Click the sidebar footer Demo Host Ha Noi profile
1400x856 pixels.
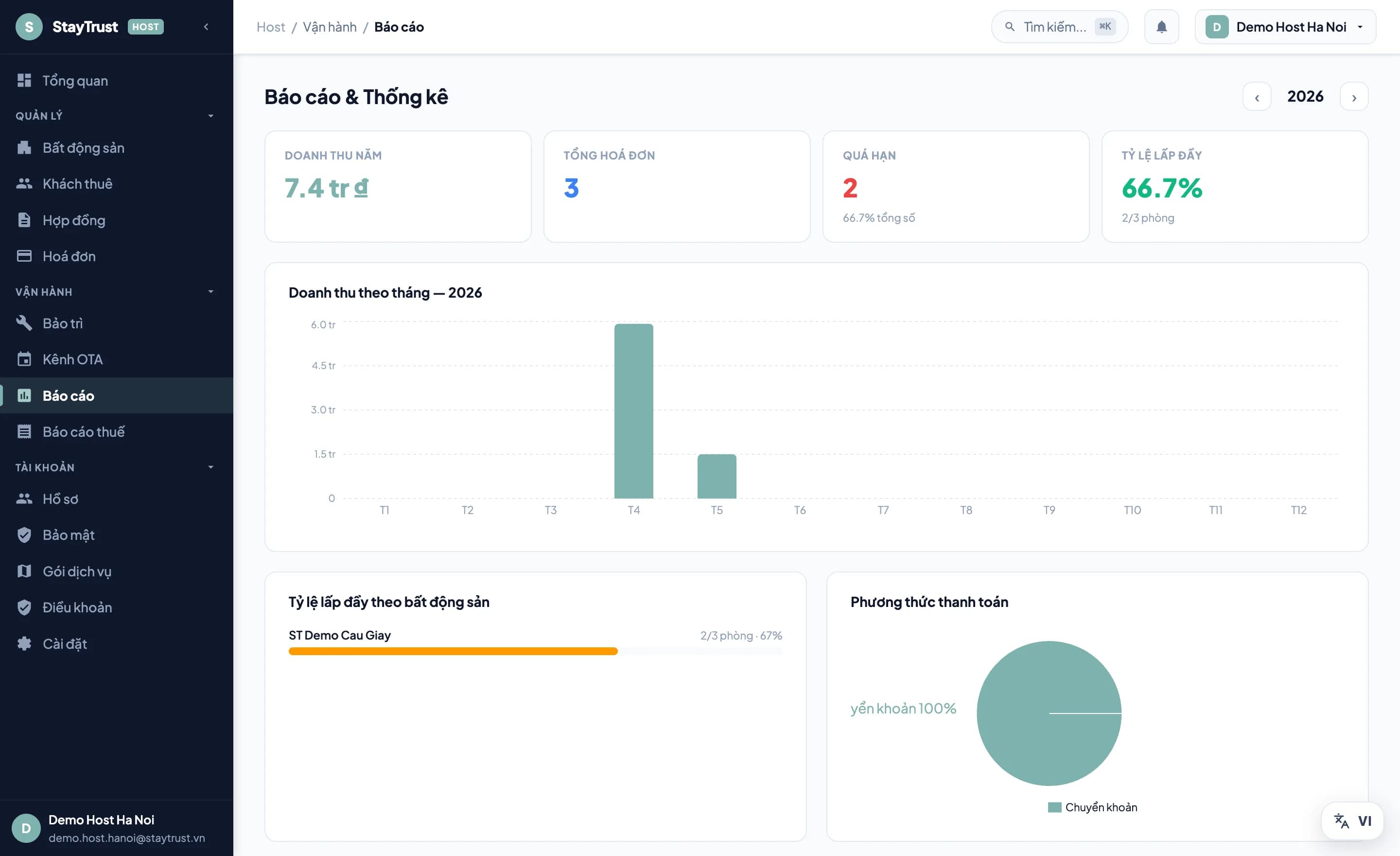pos(117,828)
